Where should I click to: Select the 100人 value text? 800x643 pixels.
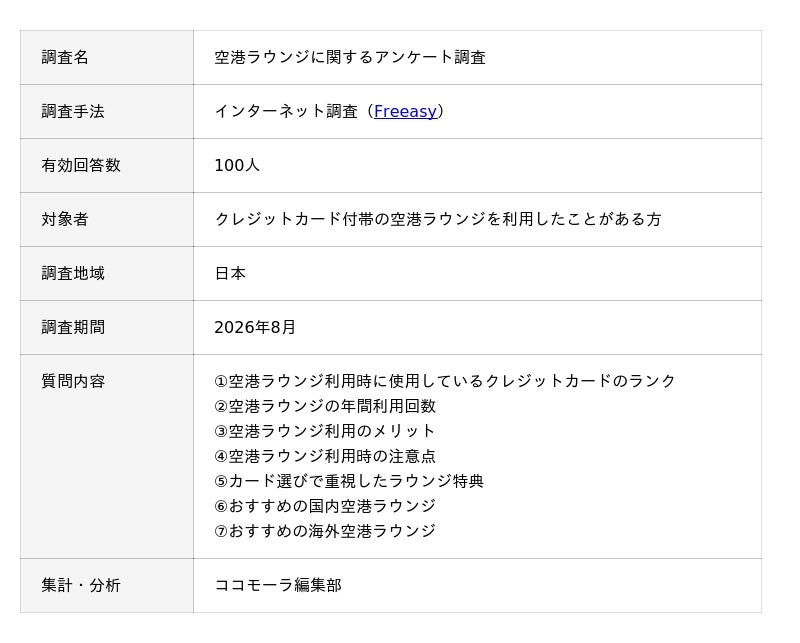tap(237, 165)
